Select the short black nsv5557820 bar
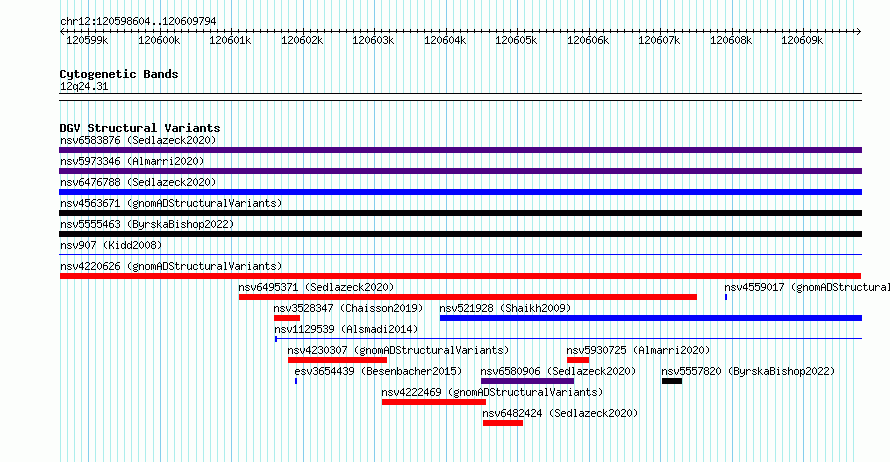890x462 pixels. click(x=671, y=381)
